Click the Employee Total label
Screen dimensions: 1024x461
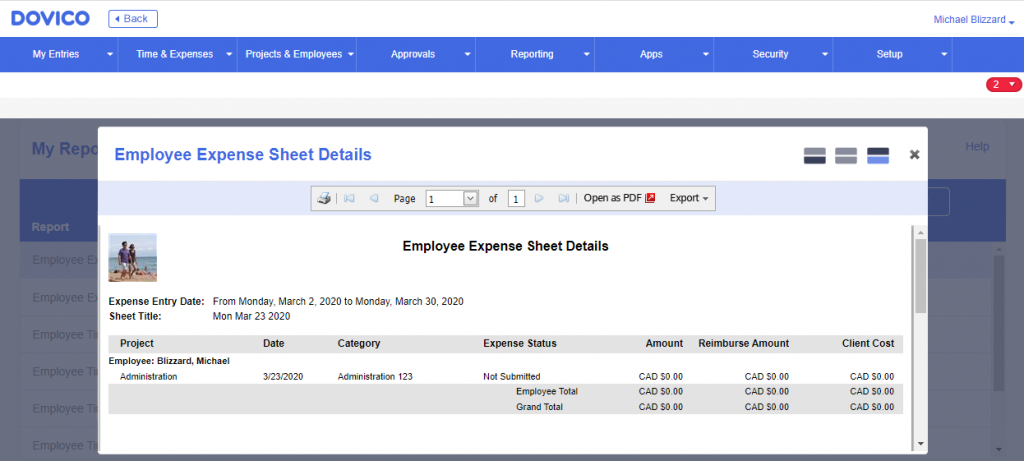(547, 392)
